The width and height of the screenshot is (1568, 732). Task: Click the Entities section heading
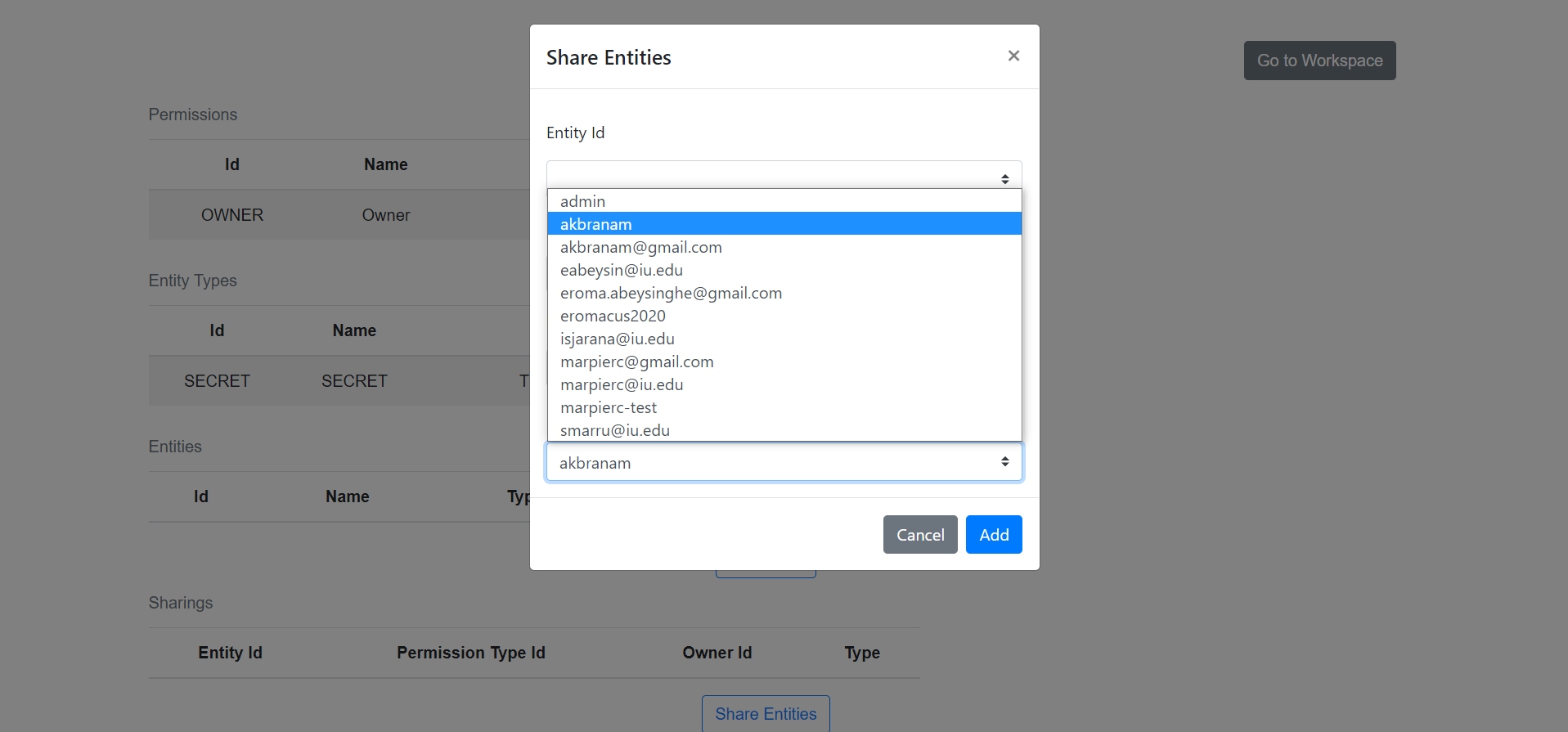tap(175, 447)
